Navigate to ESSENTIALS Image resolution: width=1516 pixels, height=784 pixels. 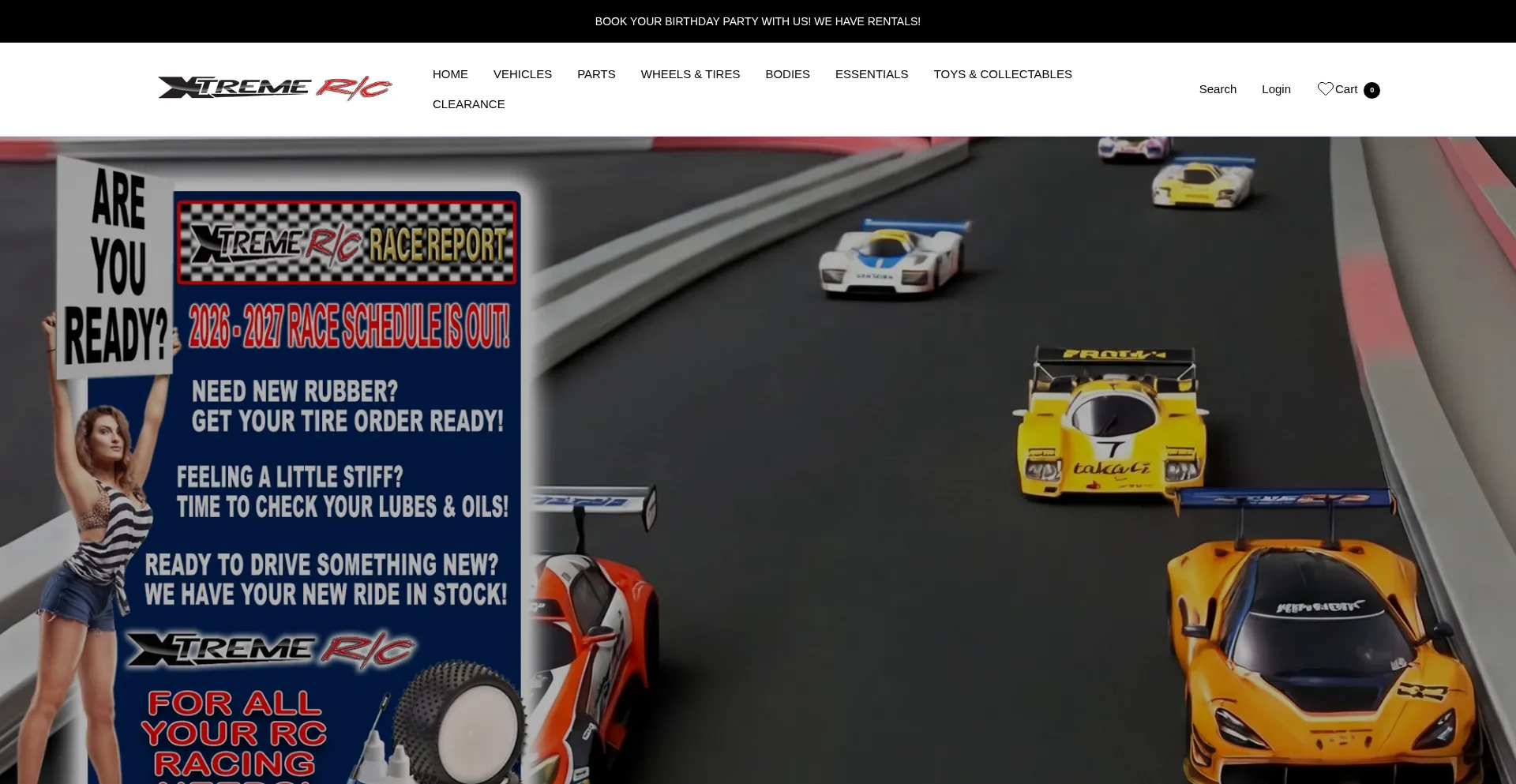pyautogui.click(x=872, y=74)
